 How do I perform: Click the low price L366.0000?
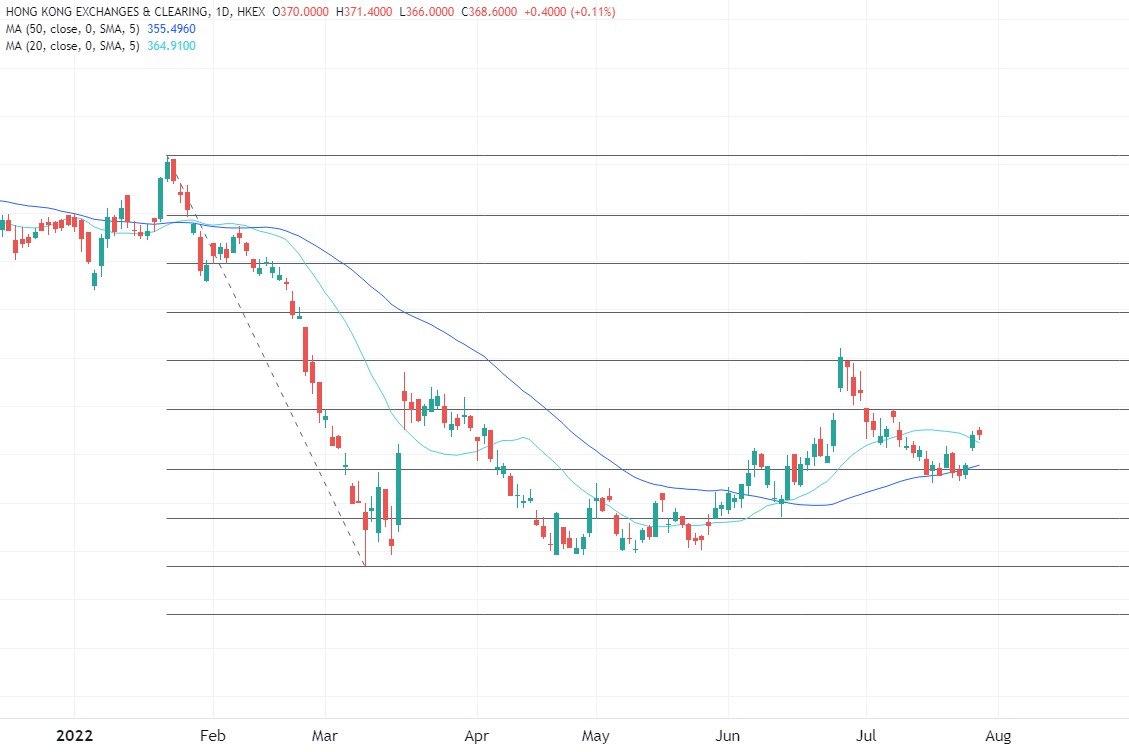(x=424, y=12)
